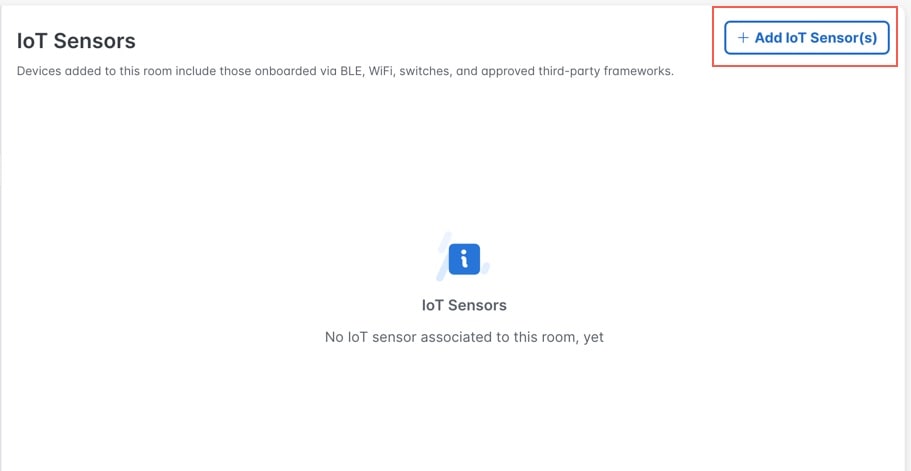The width and height of the screenshot is (911, 471).
Task: Click the Add IoT Sensor(s) button
Action: pos(806,38)
